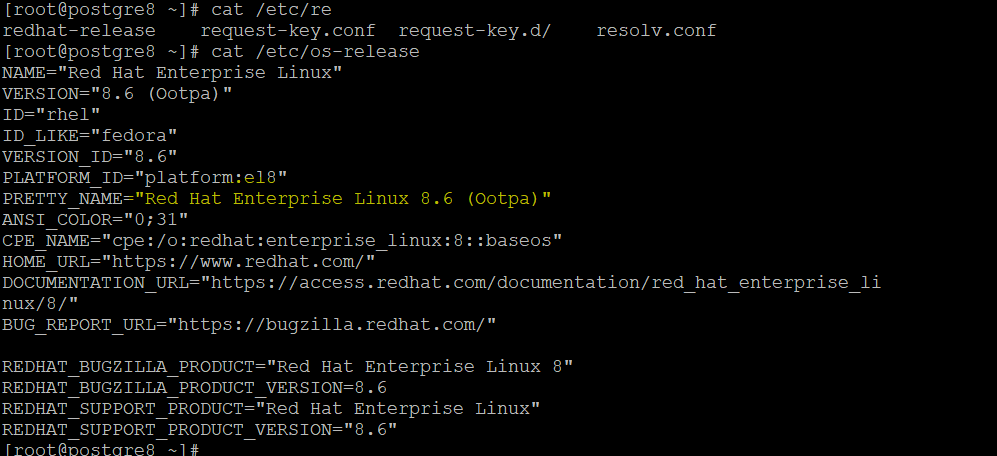This screenshot has width=997, height=456.
Task: Click resolv.conf in the completion list
Action: [656, 30]
